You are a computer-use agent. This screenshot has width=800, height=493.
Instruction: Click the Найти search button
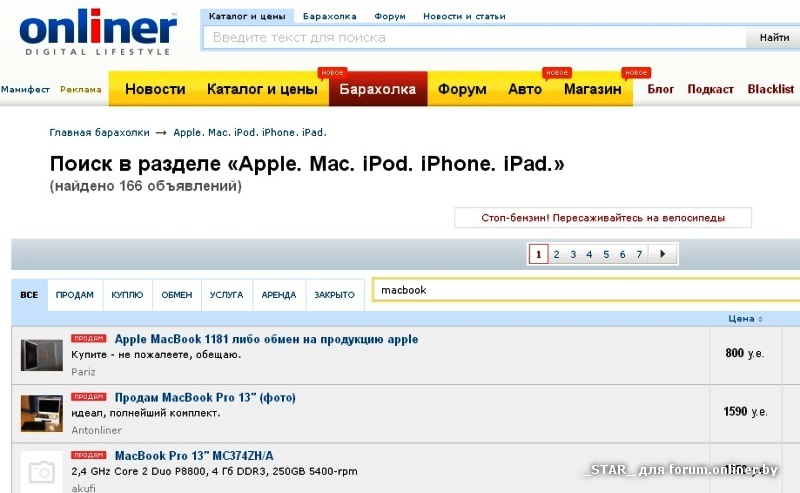[x=773, y=37]
